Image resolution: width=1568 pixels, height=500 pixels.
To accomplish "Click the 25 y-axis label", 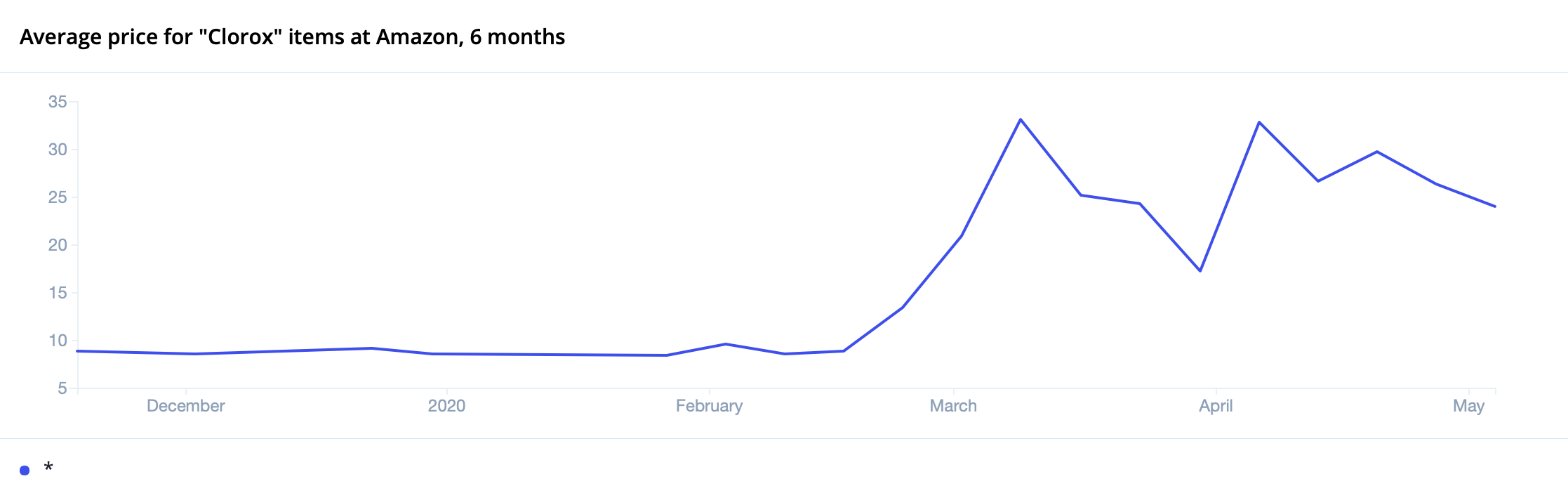I will tap(58, 197).
